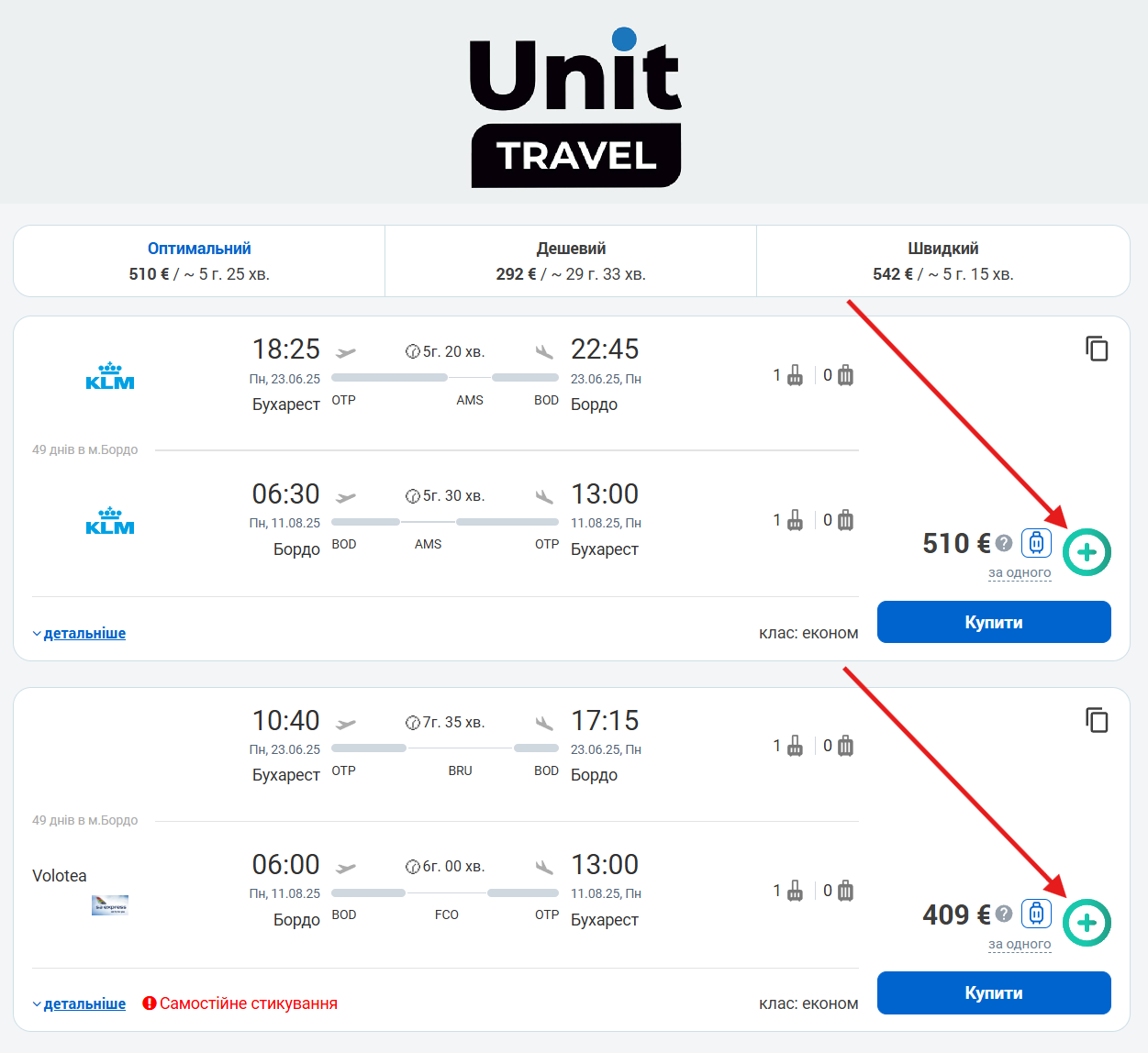
Task: Click the Самостійне стикування warning text
Action: (x=249, y=1003)
